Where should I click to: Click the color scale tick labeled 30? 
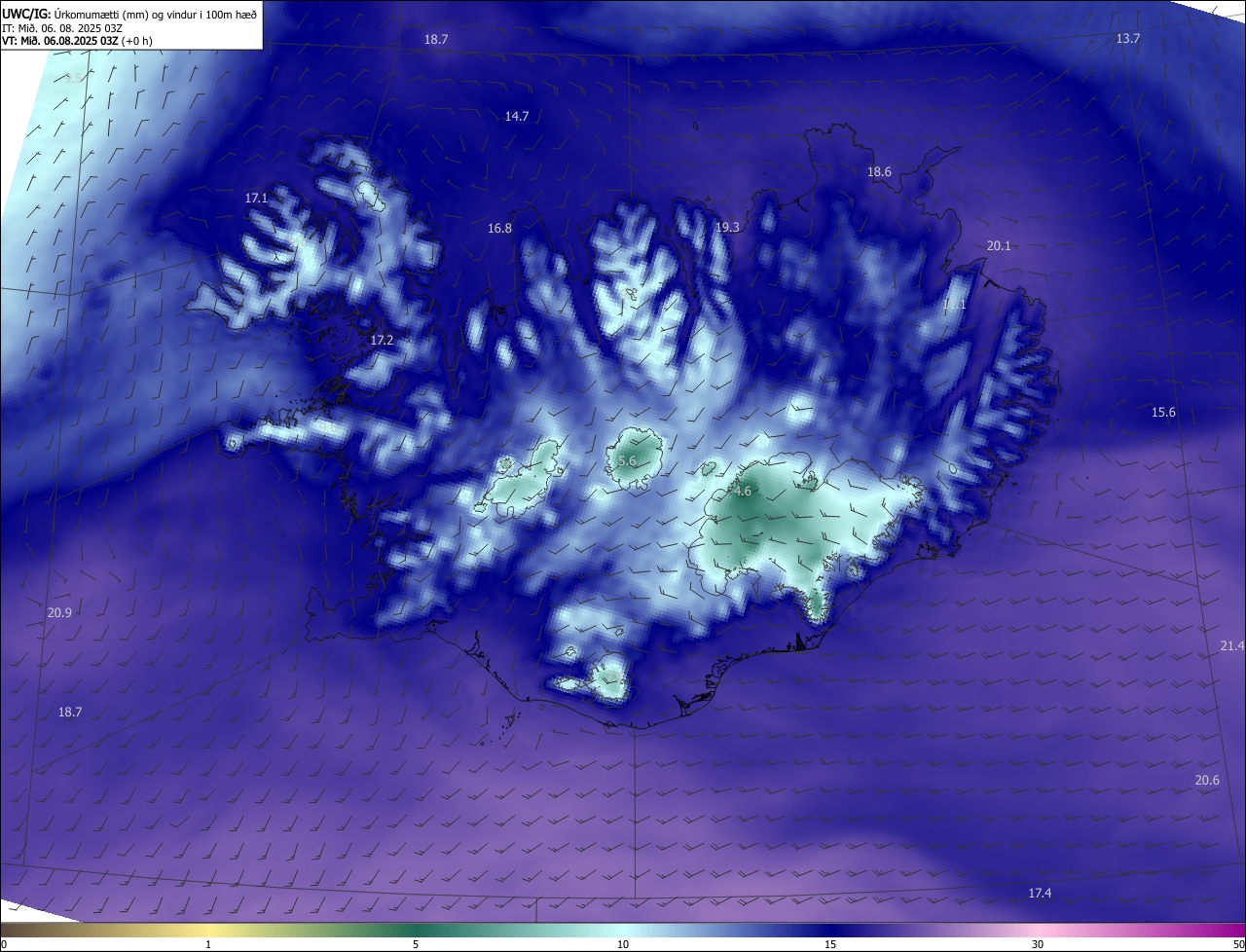[1038, 944]
